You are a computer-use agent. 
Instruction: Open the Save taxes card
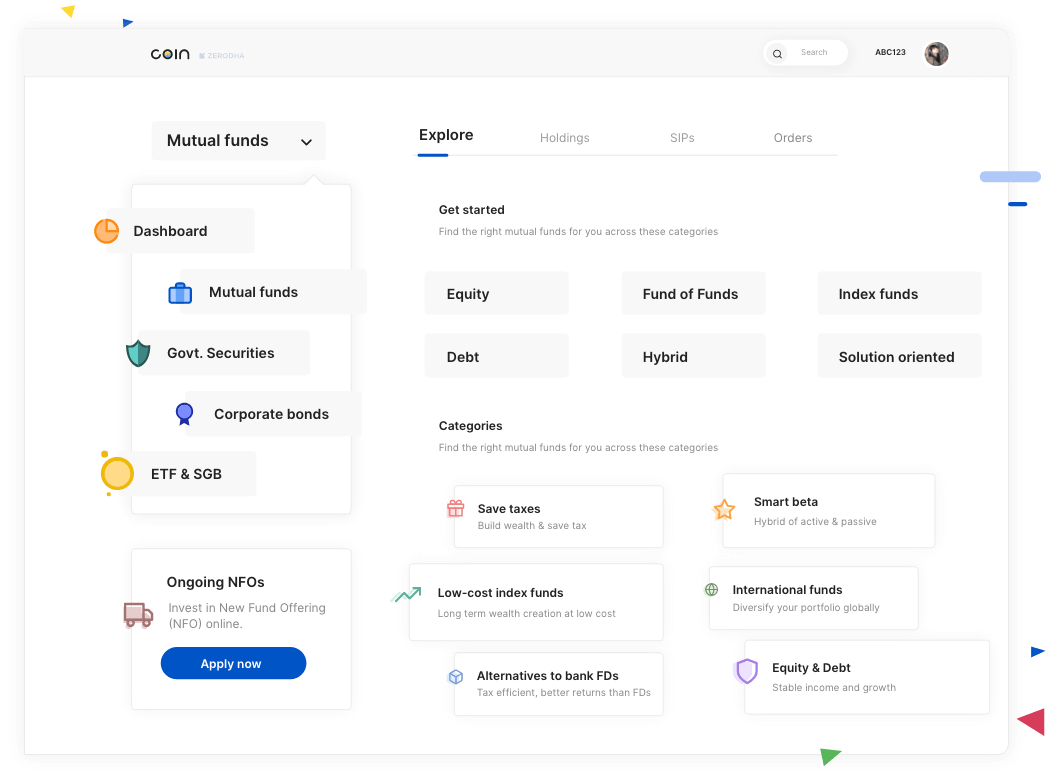click(558, 516)
